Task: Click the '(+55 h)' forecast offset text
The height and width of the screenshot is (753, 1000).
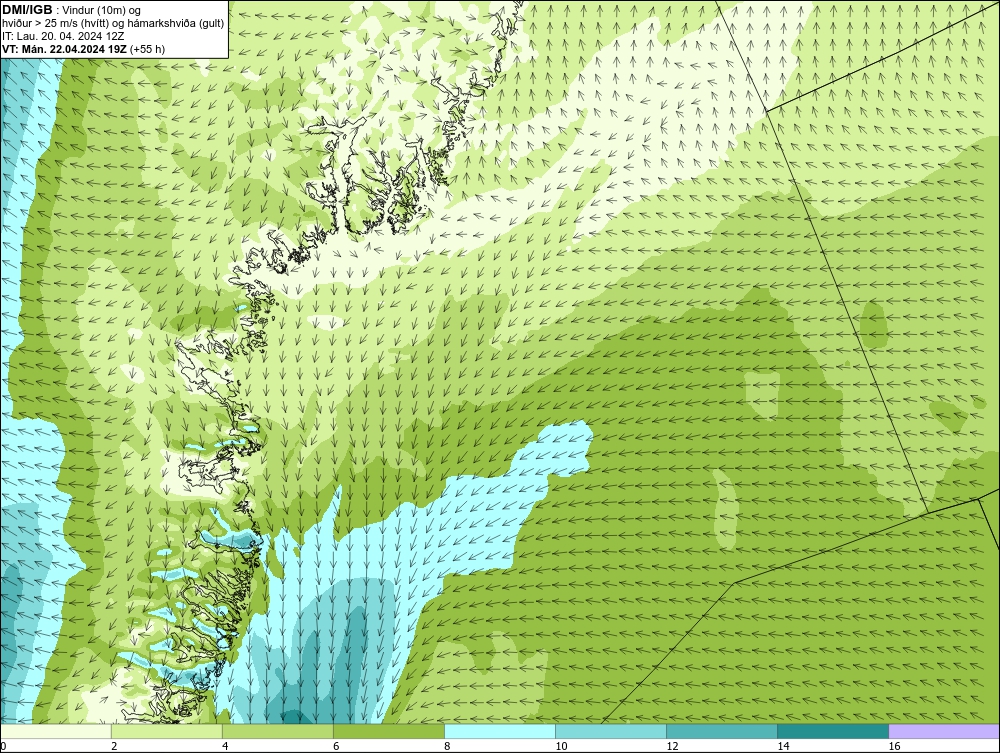Action: [x=147, y=49]
